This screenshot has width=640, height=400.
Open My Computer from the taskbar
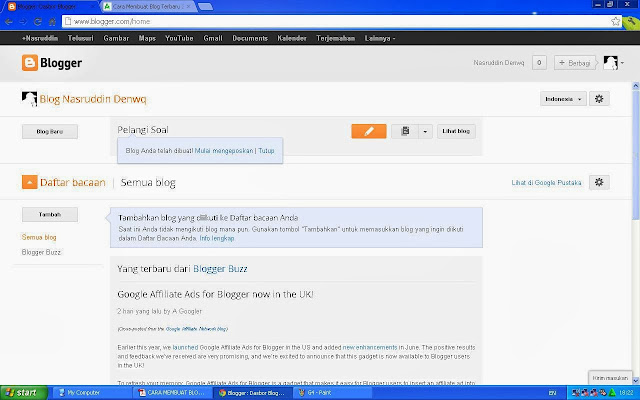[92, 393]
